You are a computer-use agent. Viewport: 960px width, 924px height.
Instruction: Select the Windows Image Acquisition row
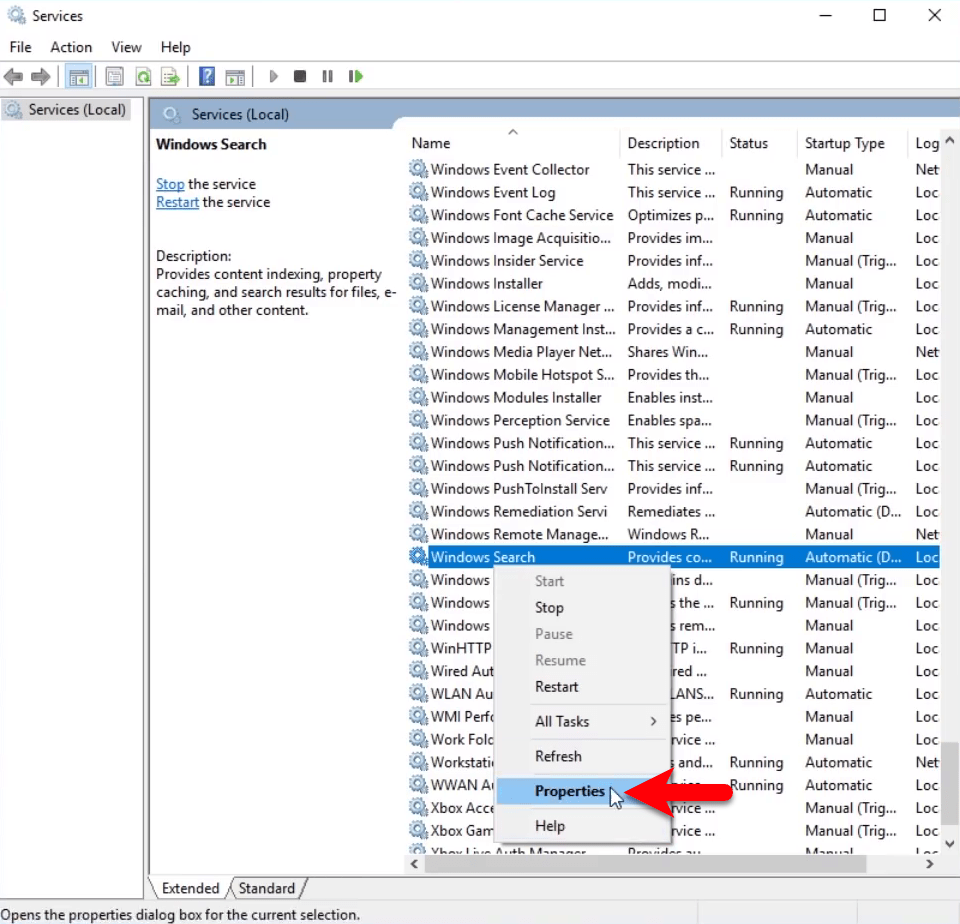pyautogui.click(x=673, y=237)
